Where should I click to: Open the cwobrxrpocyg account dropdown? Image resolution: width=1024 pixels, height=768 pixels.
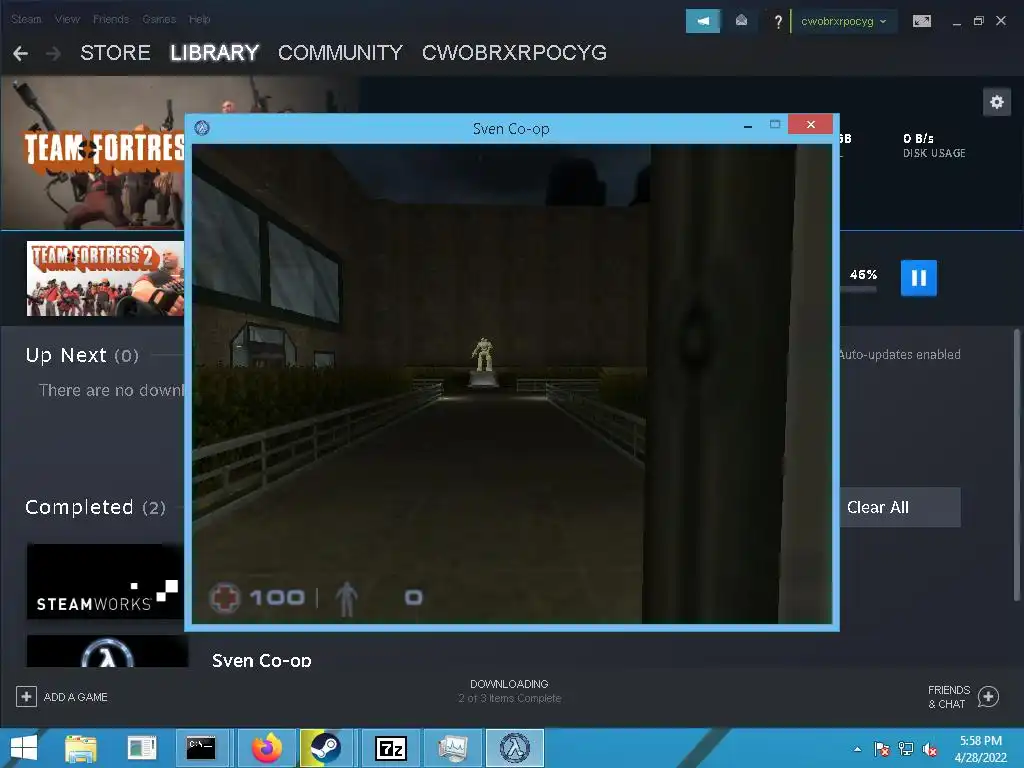(843, 22)
